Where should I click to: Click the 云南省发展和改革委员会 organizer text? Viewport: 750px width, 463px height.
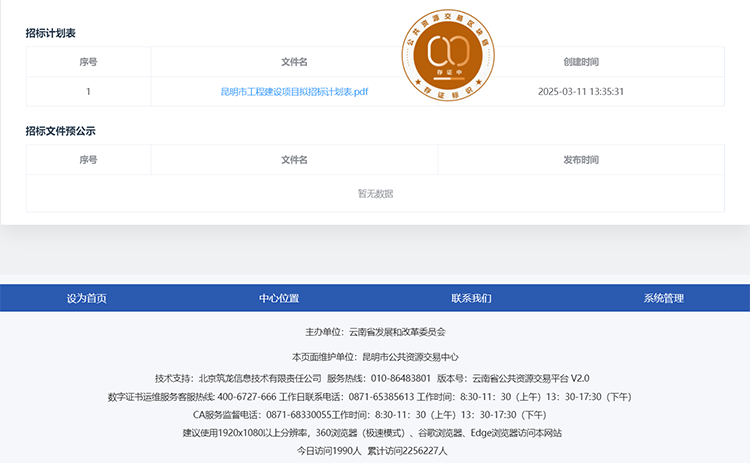click(x=397, y=331)
